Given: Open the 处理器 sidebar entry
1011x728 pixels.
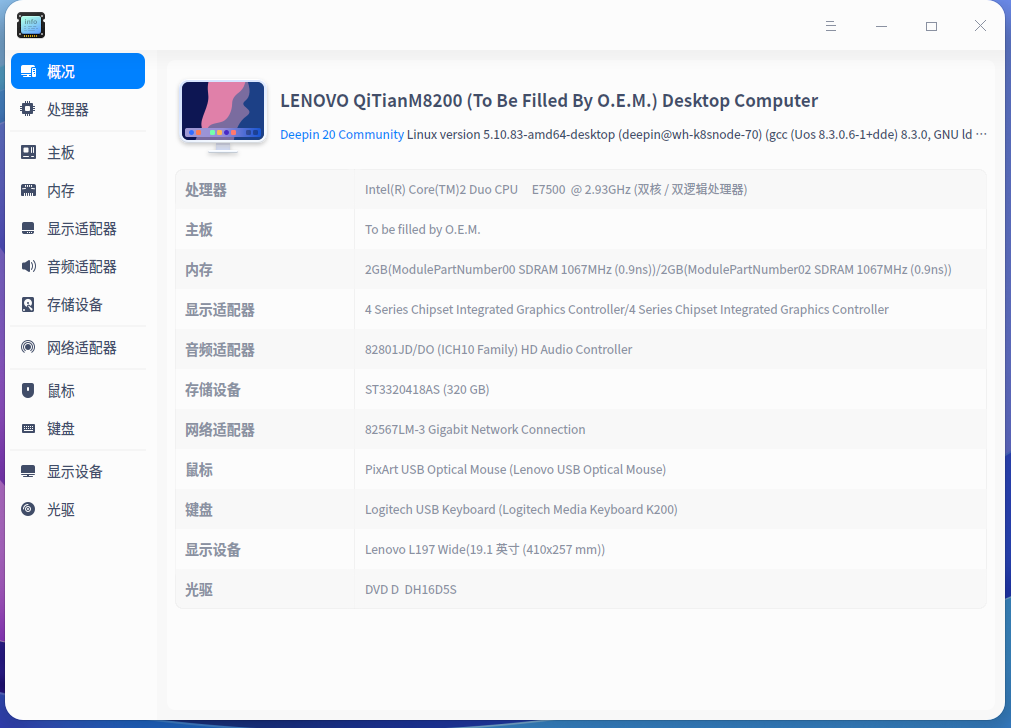Looking at the screenshot, I should tap(78, 110).
